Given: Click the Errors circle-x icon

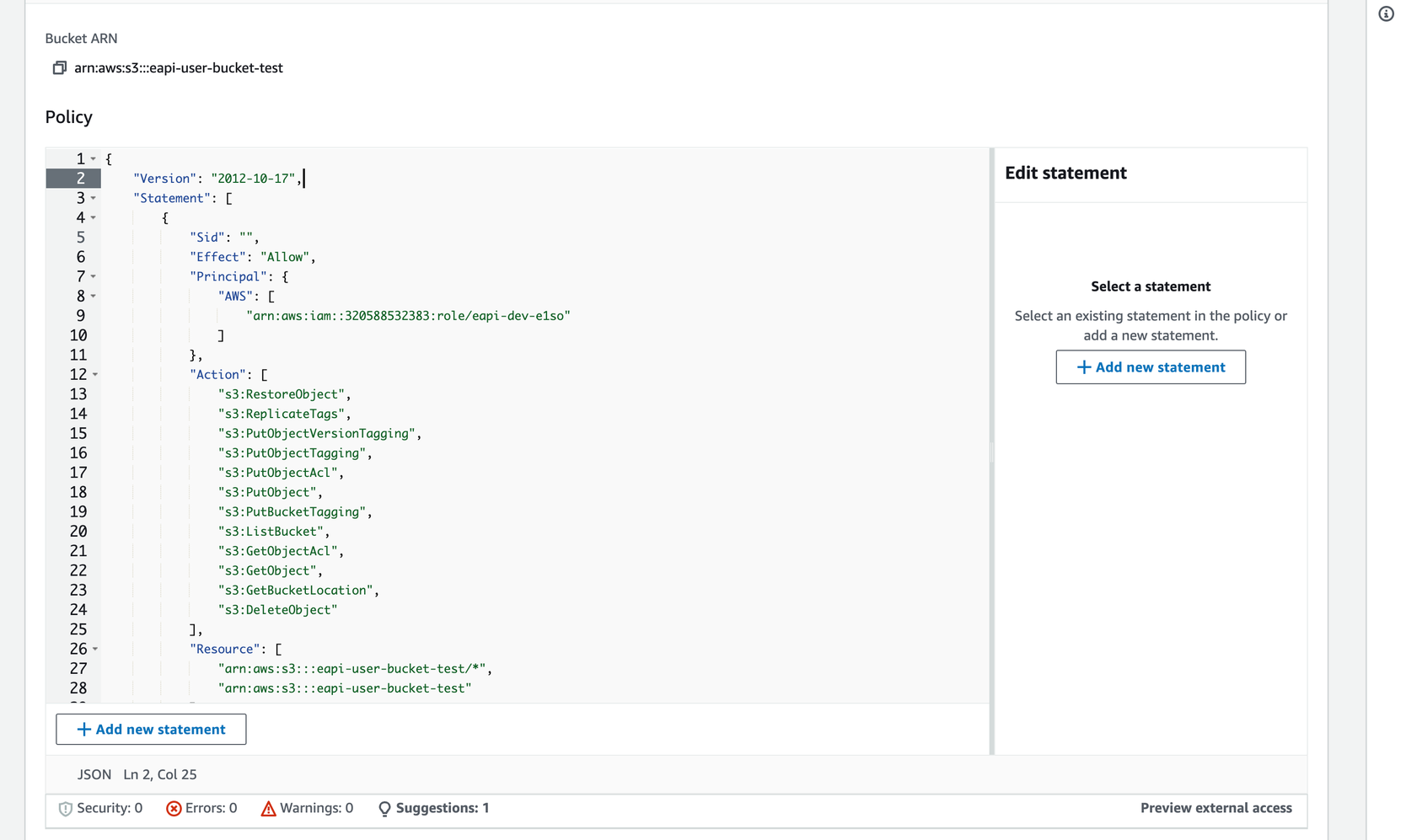Looking at the screenshot, I should [174, 809].
